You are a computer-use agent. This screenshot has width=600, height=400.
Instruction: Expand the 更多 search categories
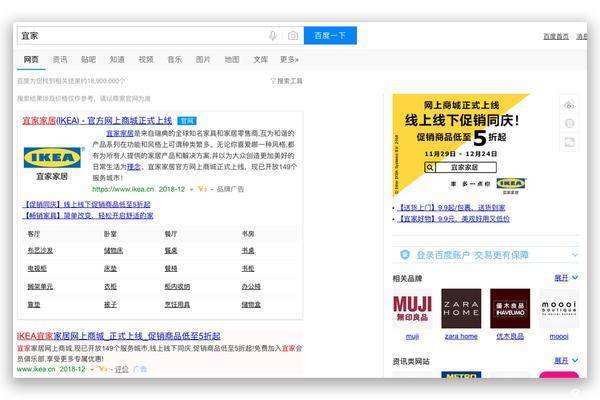pyautogui.click(x=289, y=59)
